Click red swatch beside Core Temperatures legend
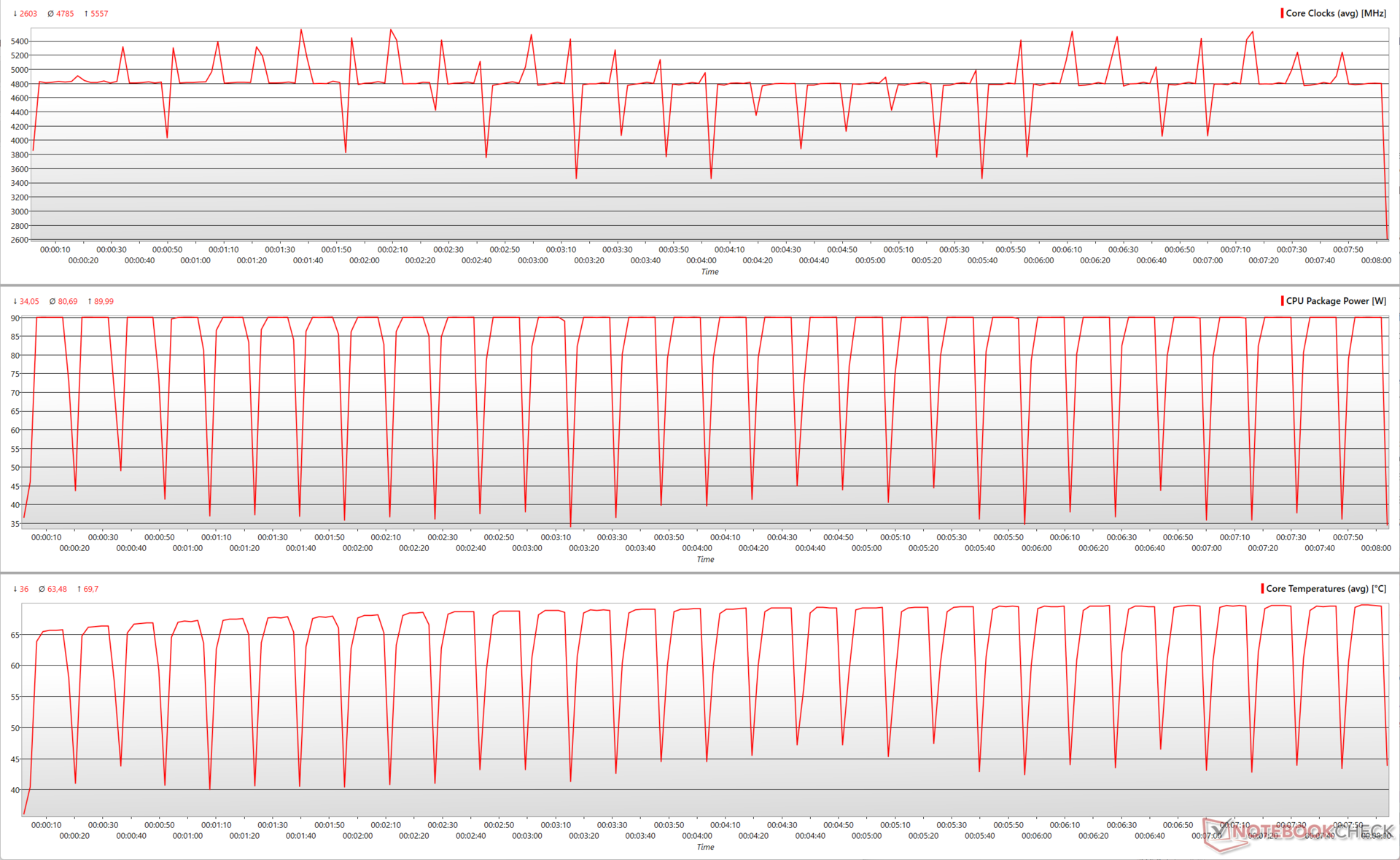Viewport: 1400px width, 860px height. point(1262,589)
